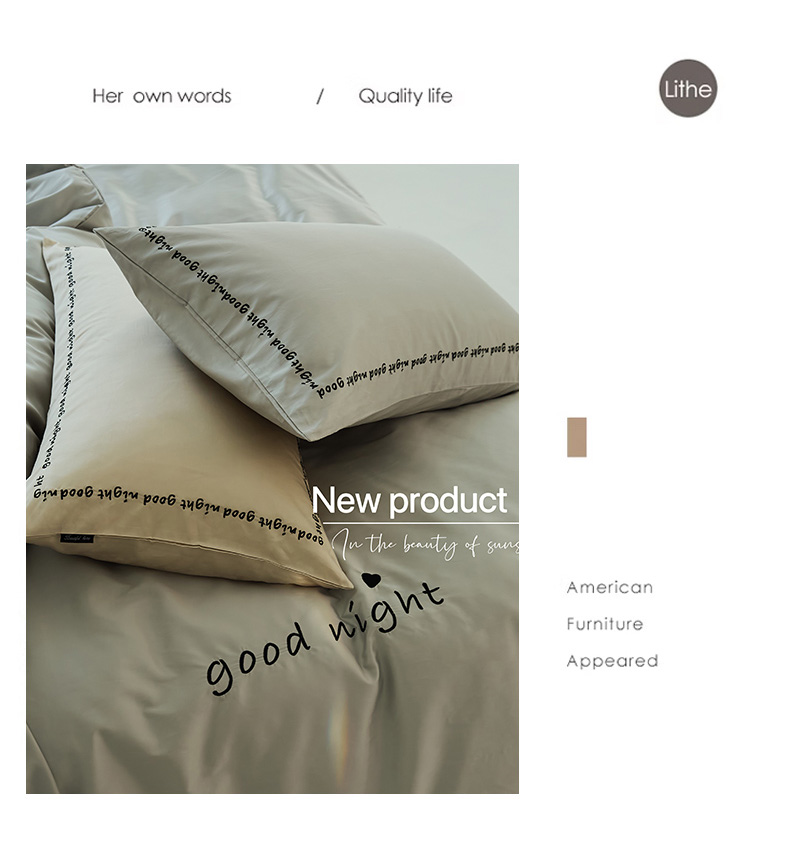Click the 'good night' trim on beige pillow
Screen dimensions: 790x845
pos(178,507)
